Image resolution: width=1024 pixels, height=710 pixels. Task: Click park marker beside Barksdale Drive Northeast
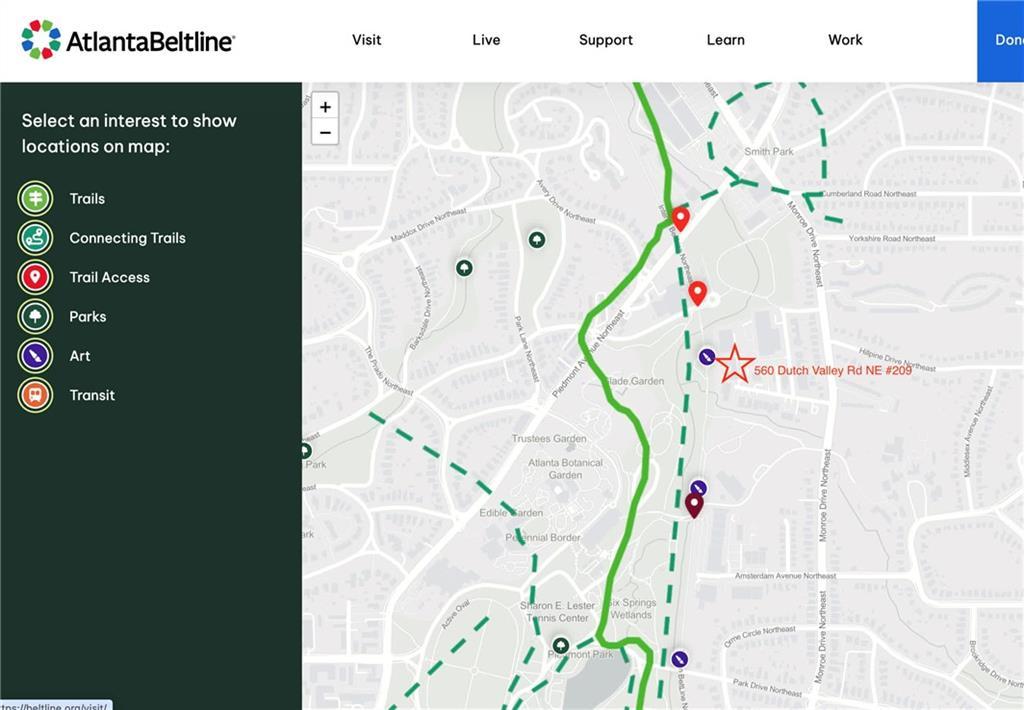point(464,268)
